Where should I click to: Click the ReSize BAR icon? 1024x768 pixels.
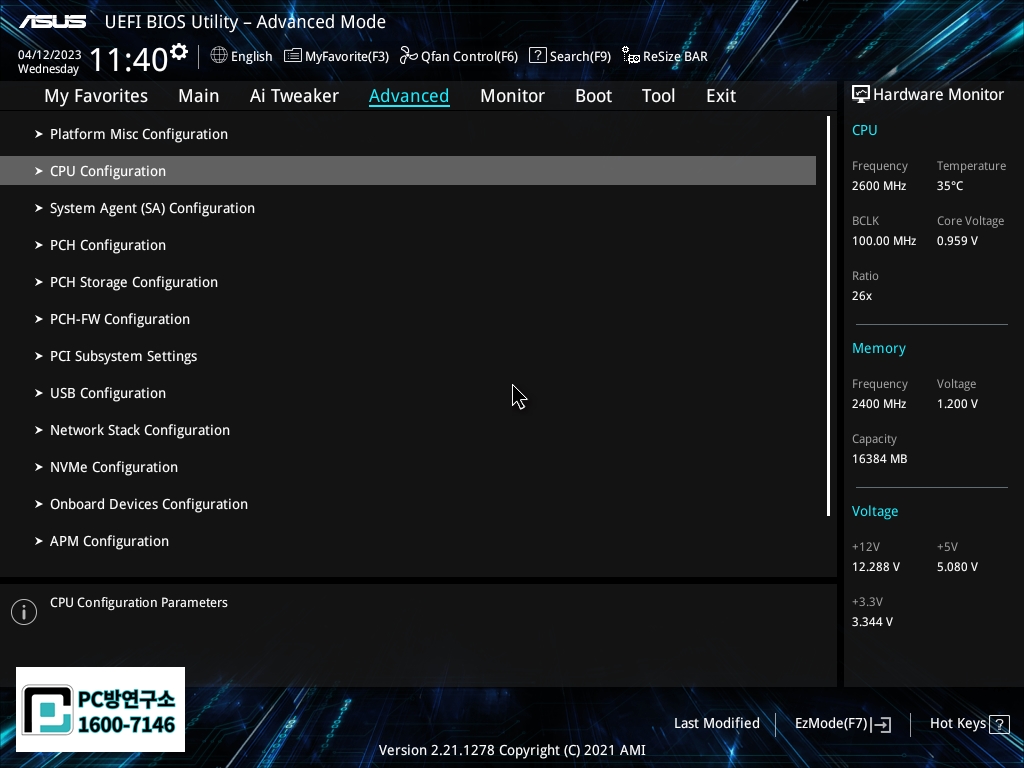click(631, 56)
